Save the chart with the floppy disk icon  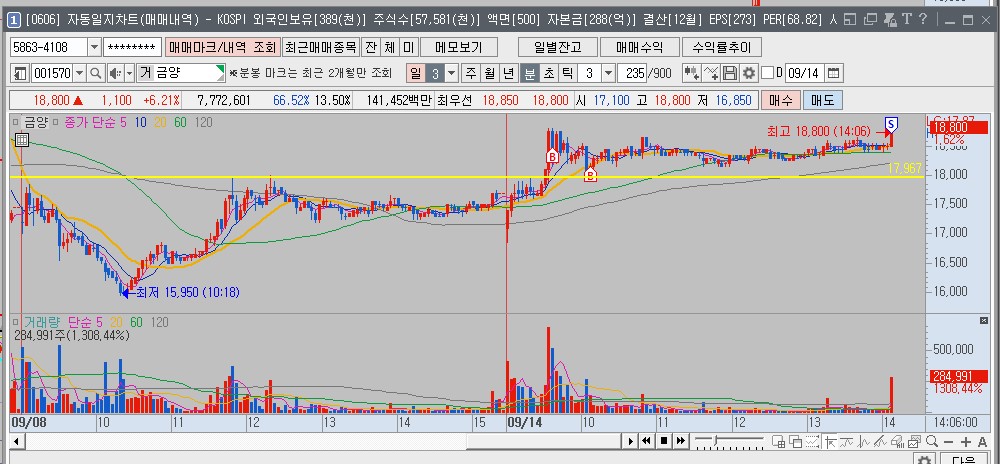[x=731, y=73]
